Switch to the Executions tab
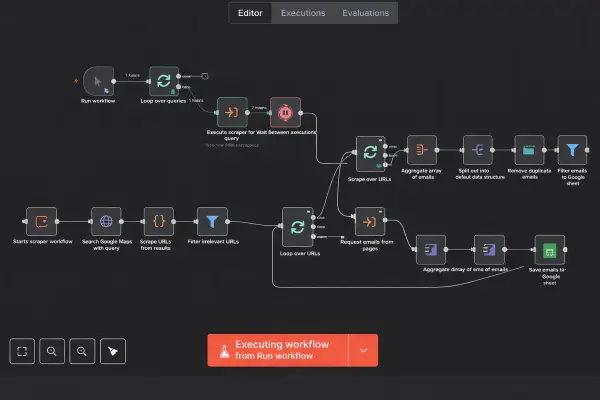The height and width of the screenshot is (400, 600). tap(302, 13)
